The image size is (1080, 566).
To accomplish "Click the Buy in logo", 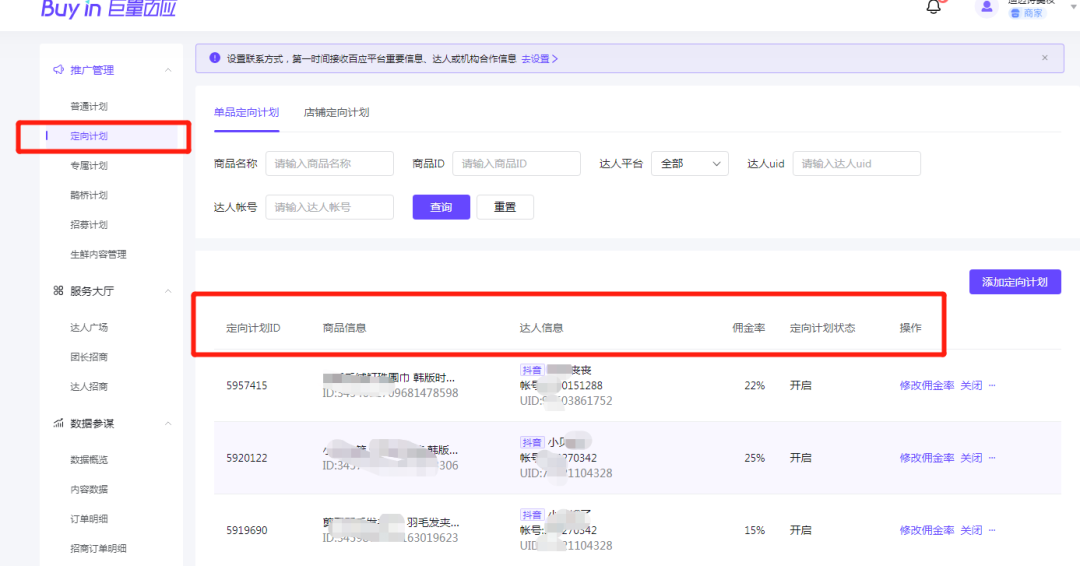I will click(109, 9).
